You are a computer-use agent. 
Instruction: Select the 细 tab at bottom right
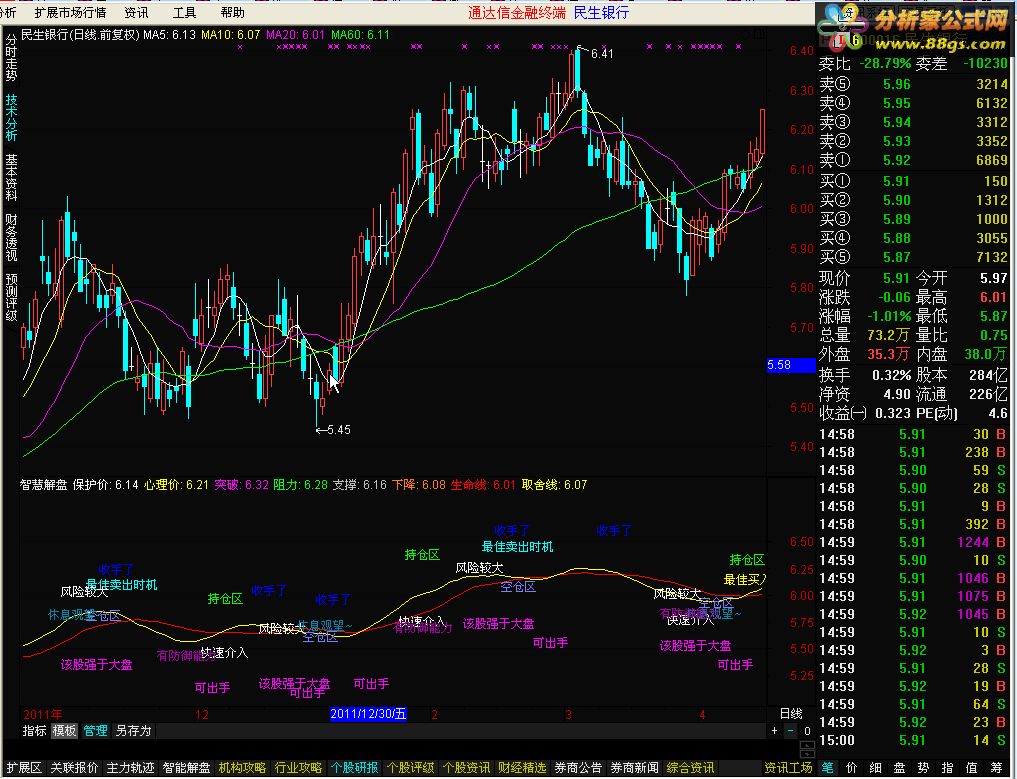click(876, 768)
